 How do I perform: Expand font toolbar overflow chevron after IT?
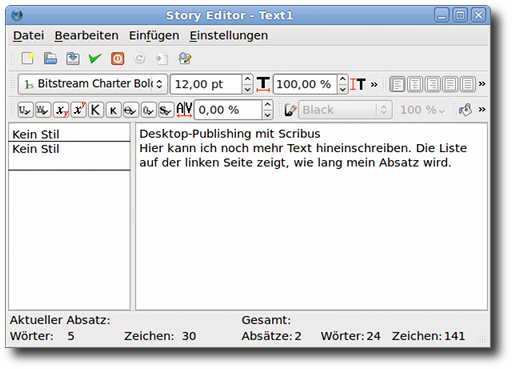click(374, 84)
